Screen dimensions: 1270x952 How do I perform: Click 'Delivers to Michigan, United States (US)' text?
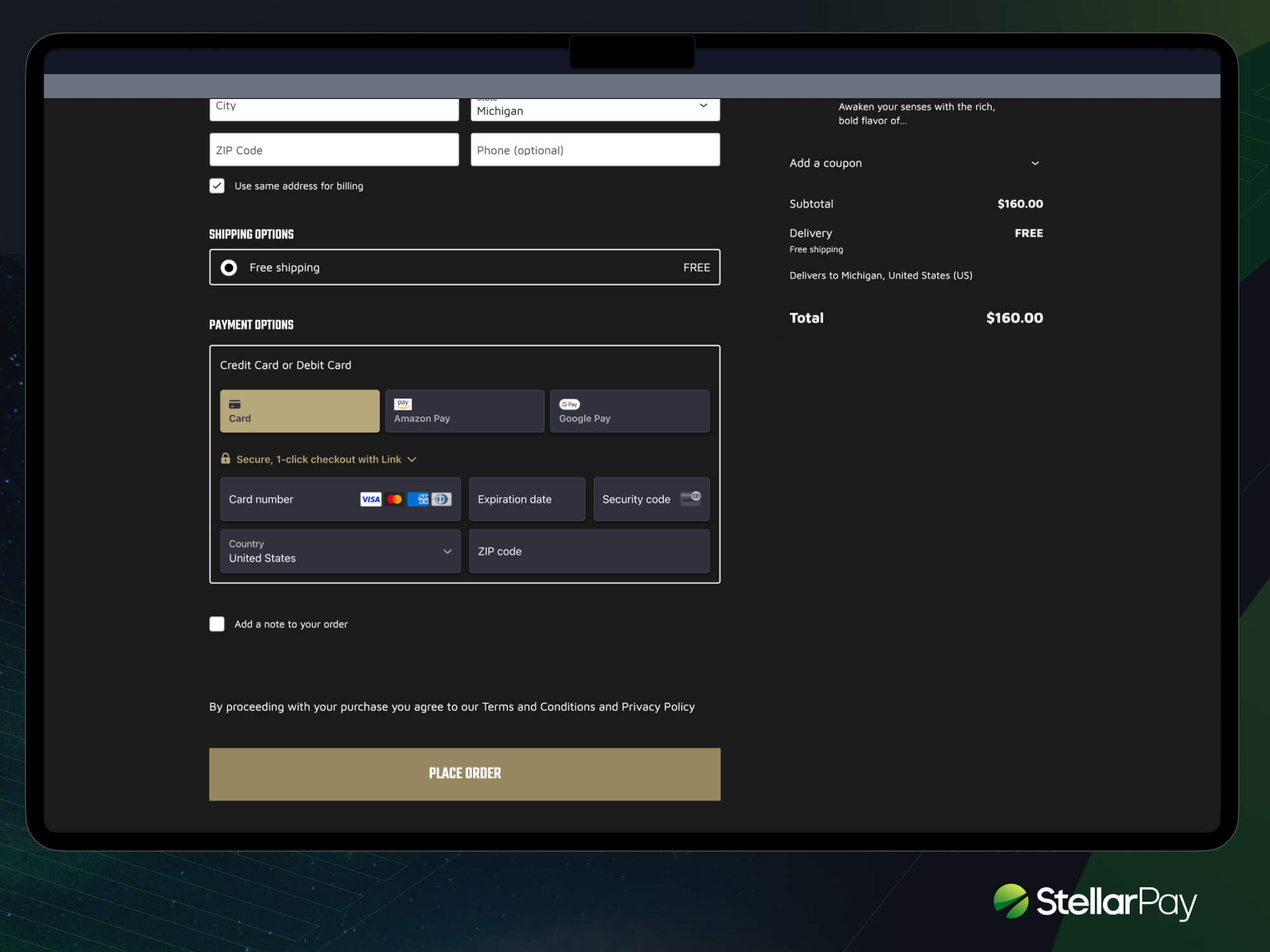881,275
